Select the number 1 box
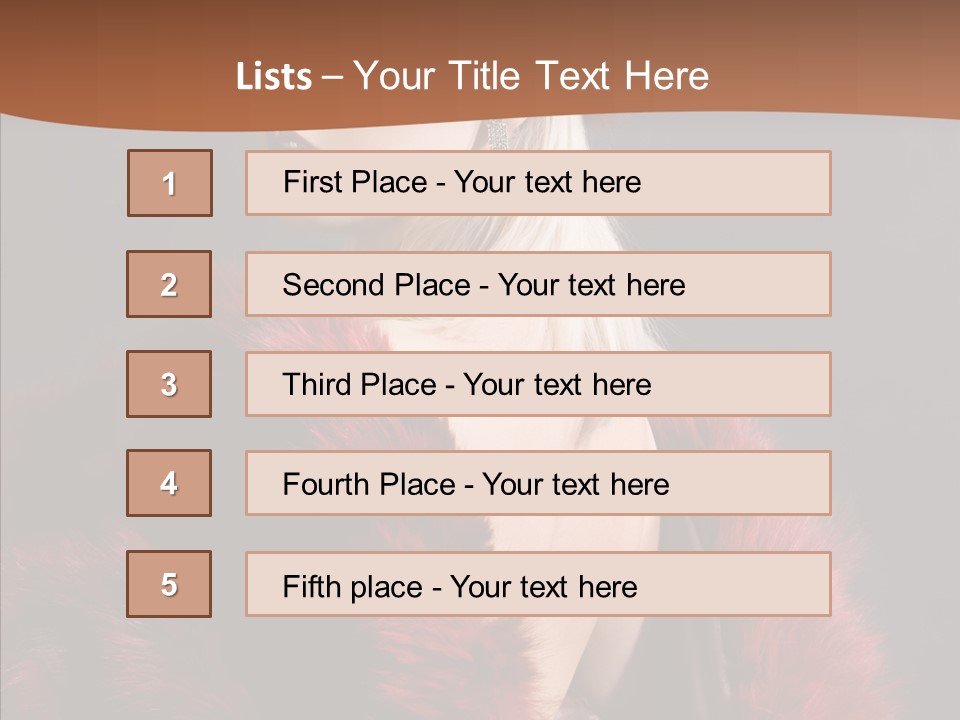Viewport: 960px width, 720px height. coord(170,183)
